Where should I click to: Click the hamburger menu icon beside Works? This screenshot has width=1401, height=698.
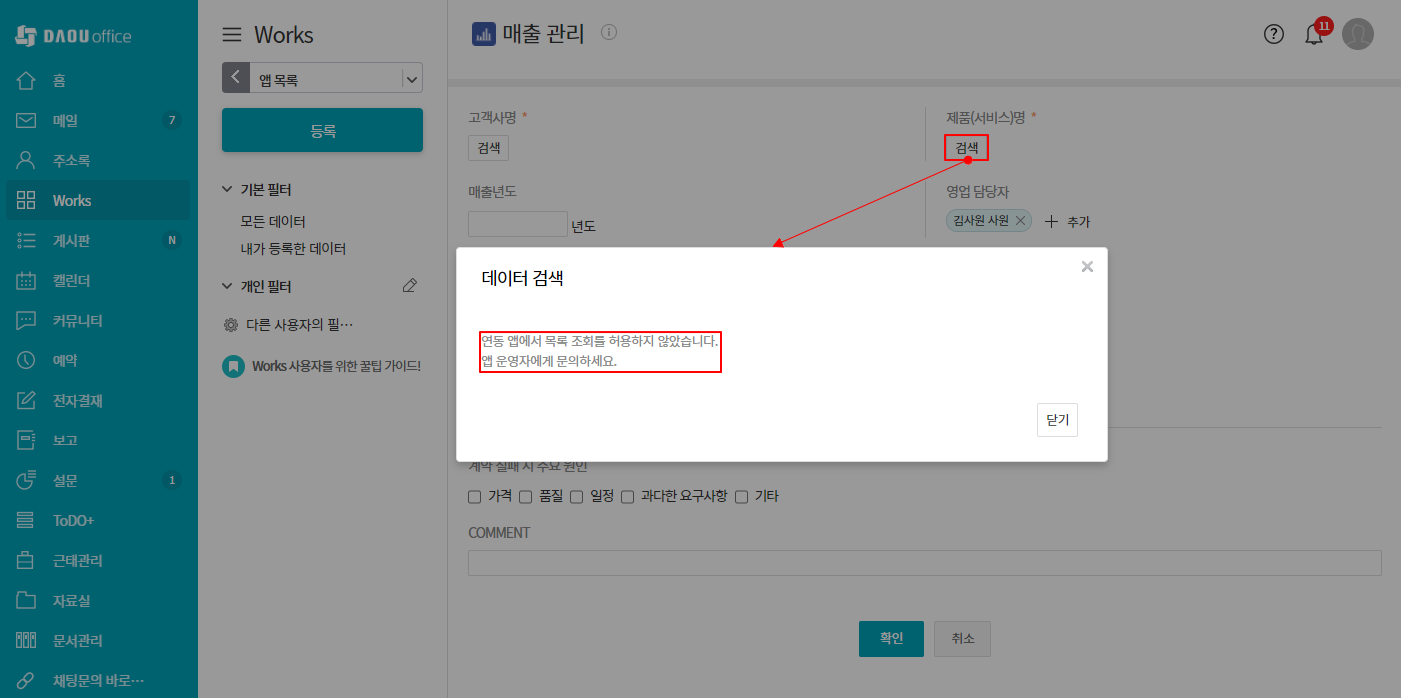(232, 35)
